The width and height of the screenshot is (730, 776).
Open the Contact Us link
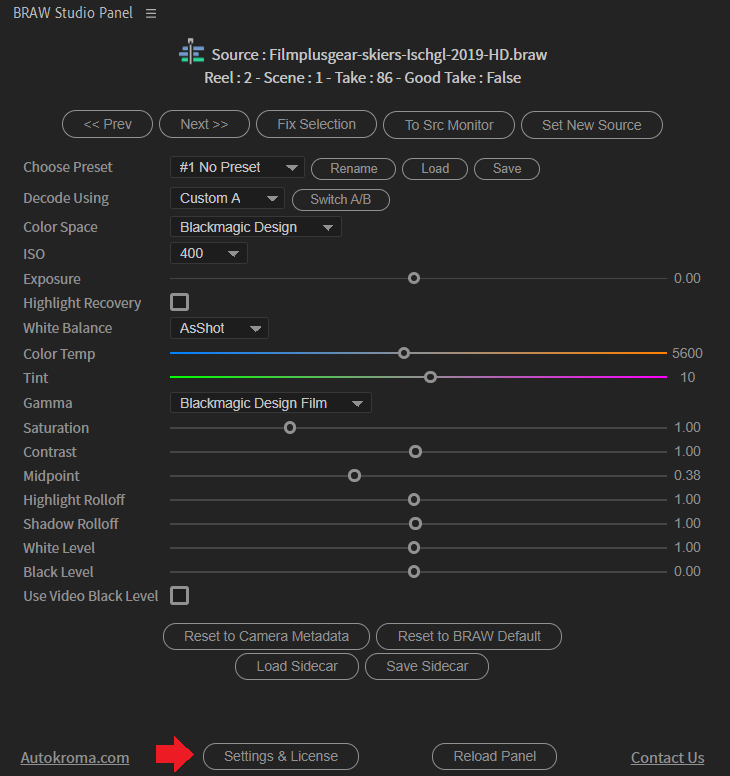coord(667,757)
